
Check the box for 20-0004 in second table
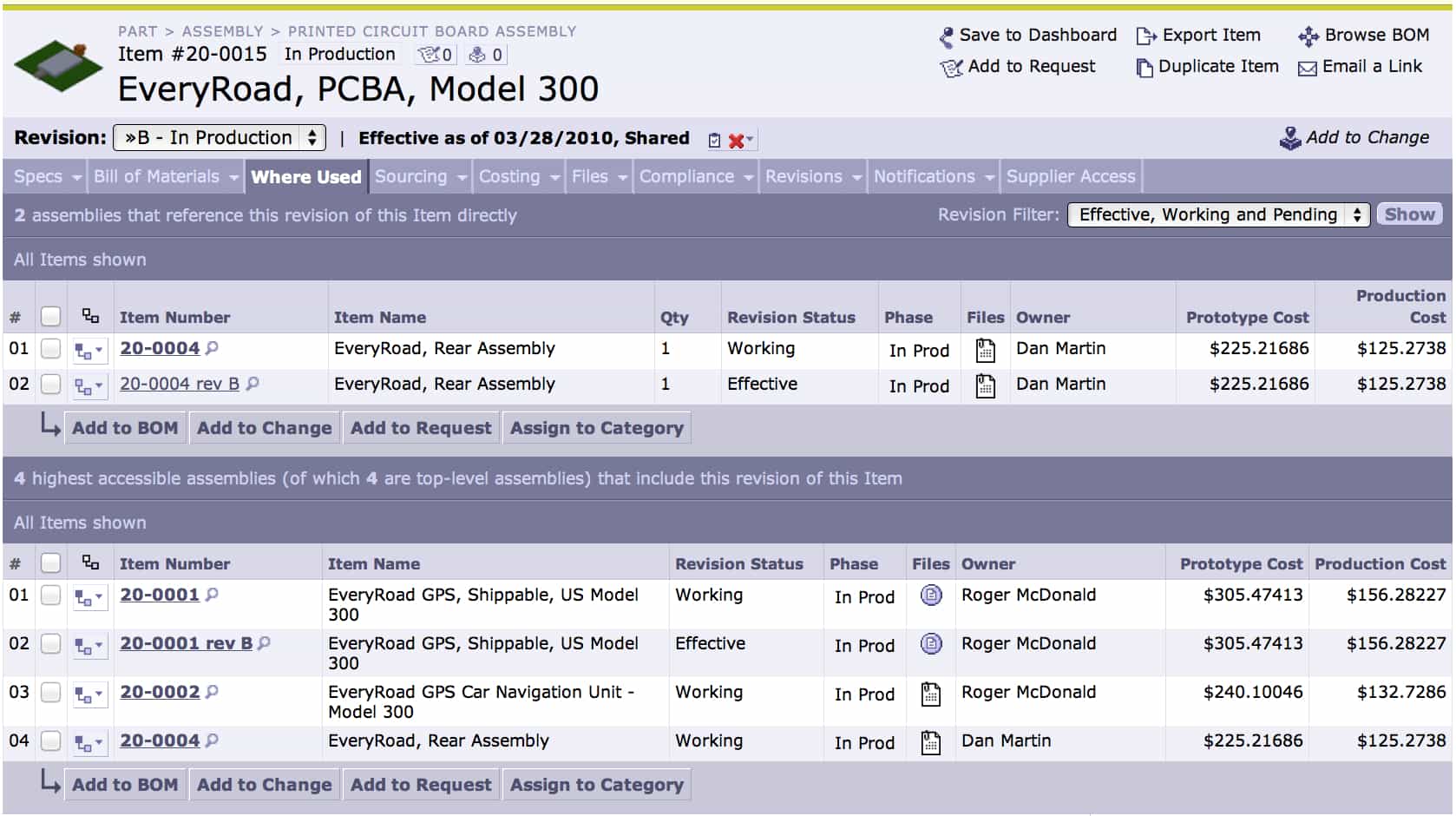[51, 741]
